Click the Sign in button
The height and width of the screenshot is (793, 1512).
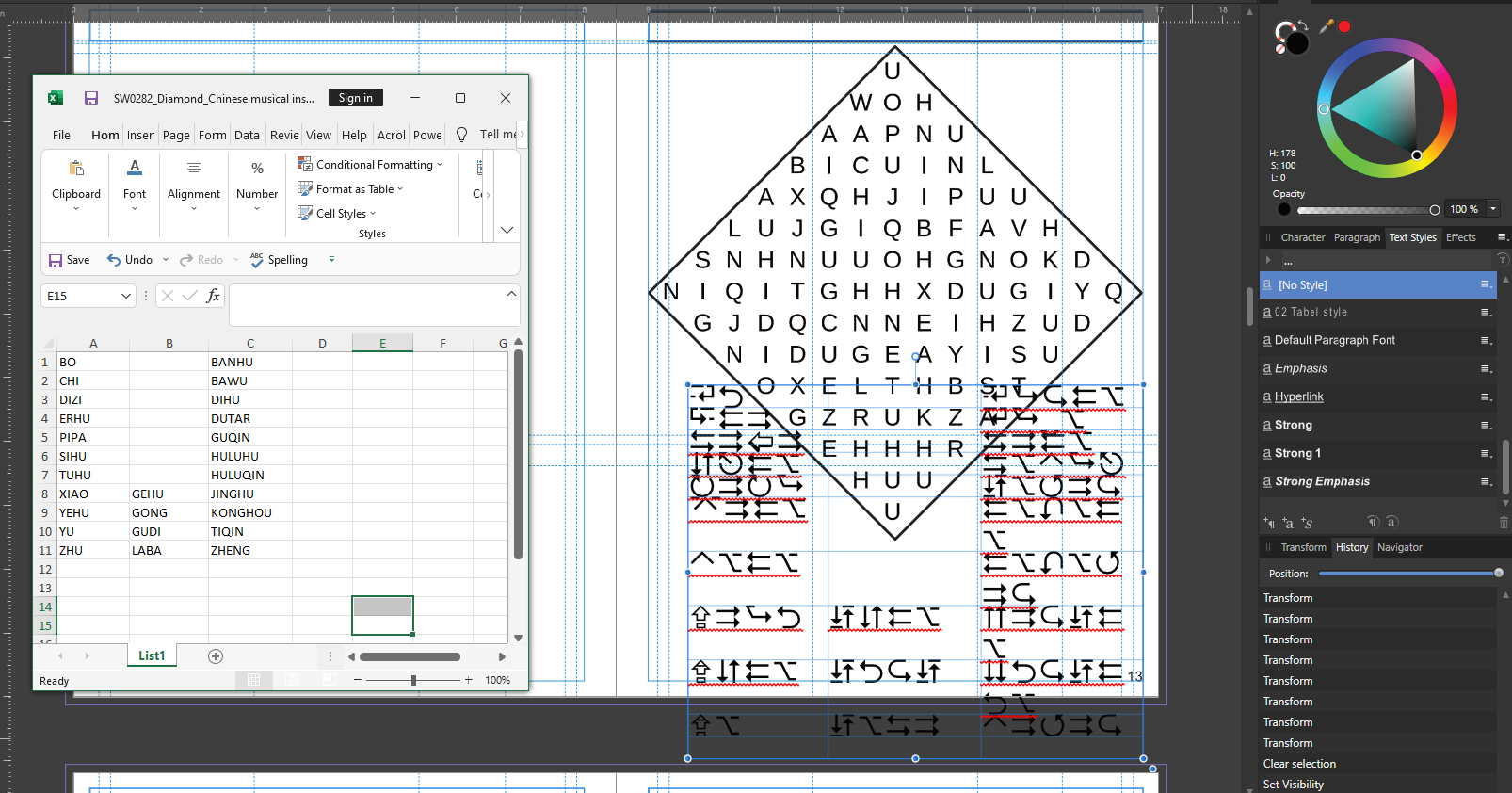pos(356,98)
